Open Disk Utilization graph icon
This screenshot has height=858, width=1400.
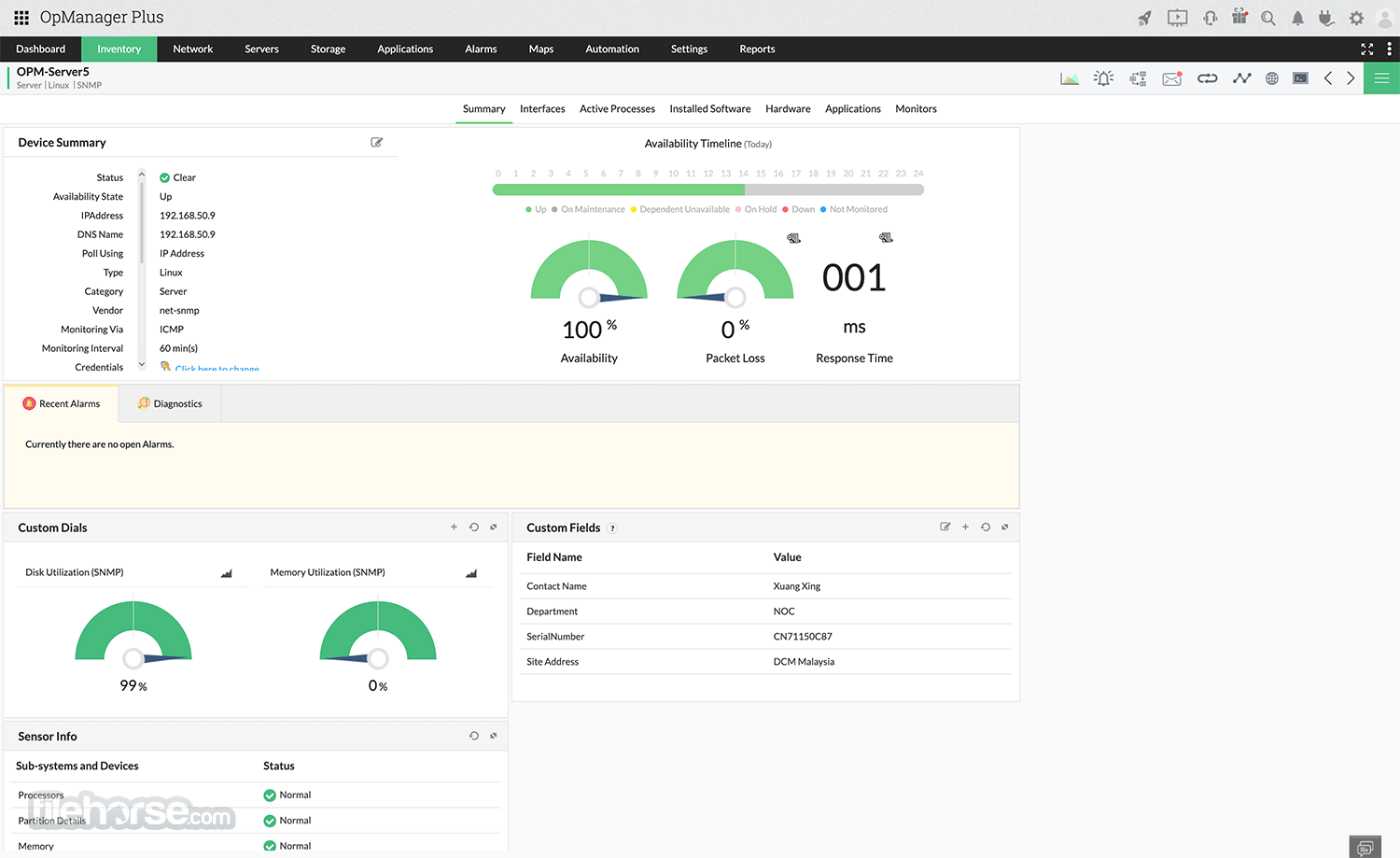226,573
